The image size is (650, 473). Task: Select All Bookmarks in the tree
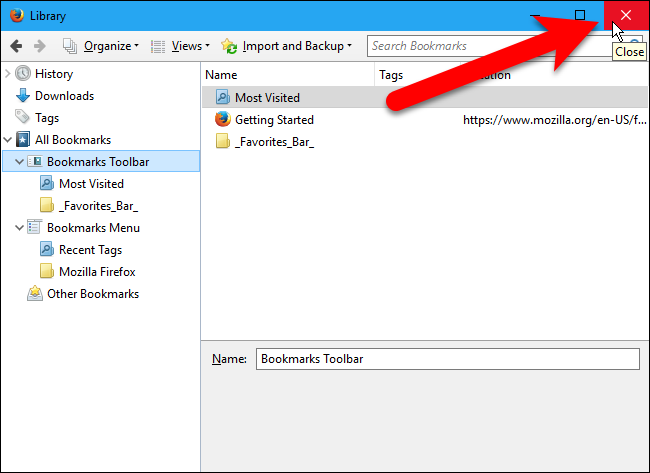[73, 140]
